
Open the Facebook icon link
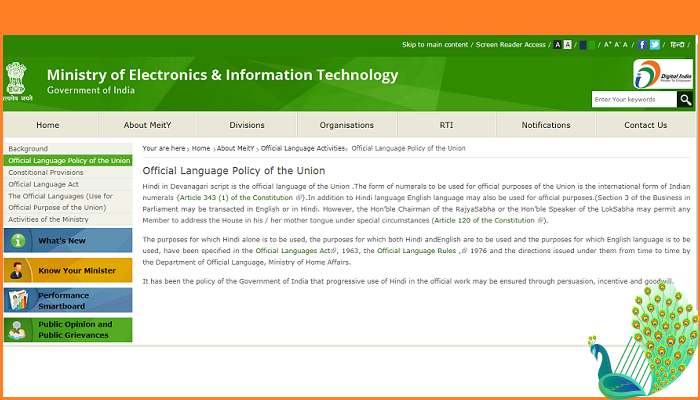(642, 45)
